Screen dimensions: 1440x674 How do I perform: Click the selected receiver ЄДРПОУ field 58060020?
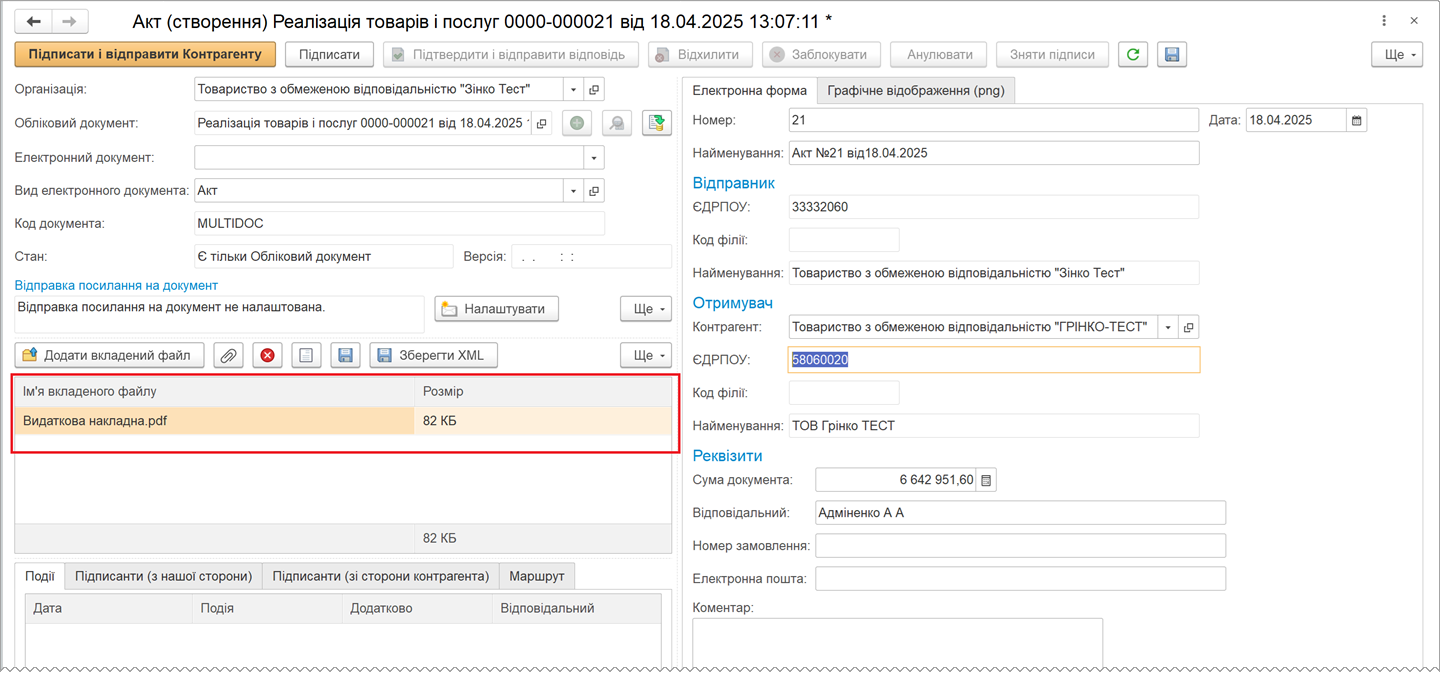pos(994,360)
